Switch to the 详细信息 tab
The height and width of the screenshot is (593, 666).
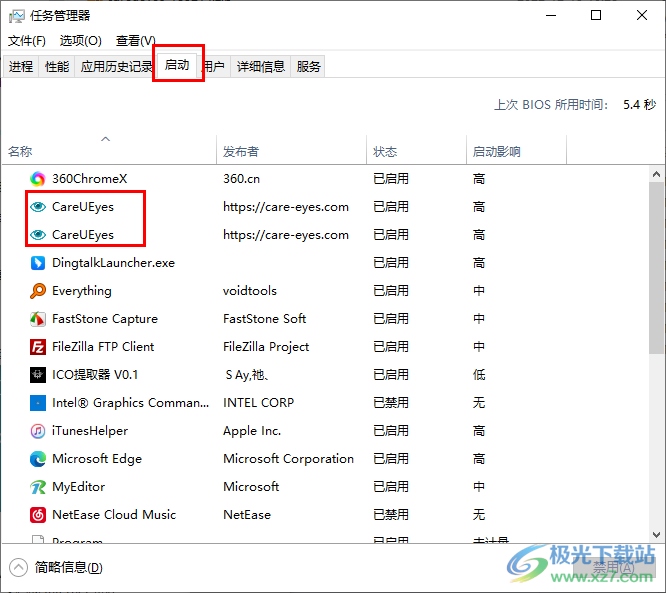click(261, 66)
